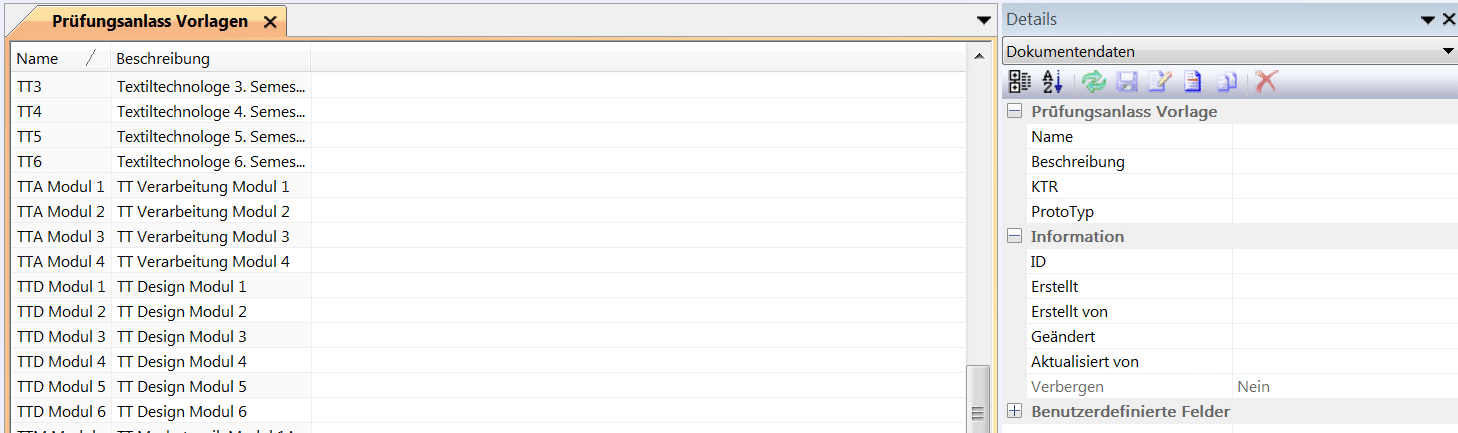Click the red X delete icon
This screenshot has height=433, width=1458.
point(1266,82)
